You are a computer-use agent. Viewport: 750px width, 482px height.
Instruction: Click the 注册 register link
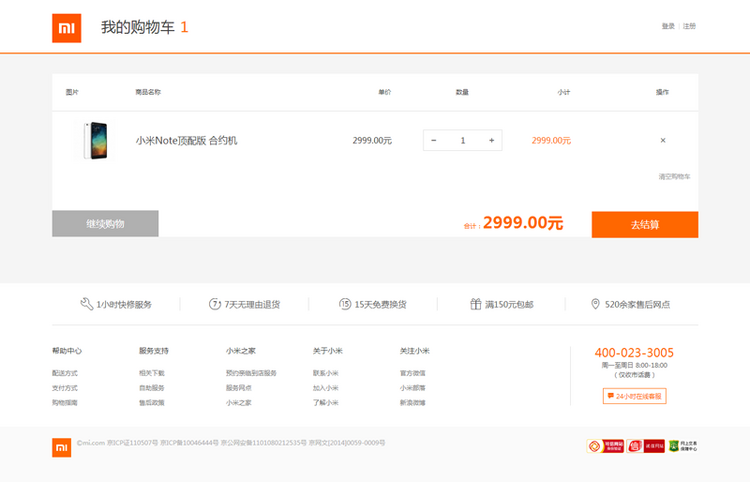pyautogui.click(x=689, y=26)
